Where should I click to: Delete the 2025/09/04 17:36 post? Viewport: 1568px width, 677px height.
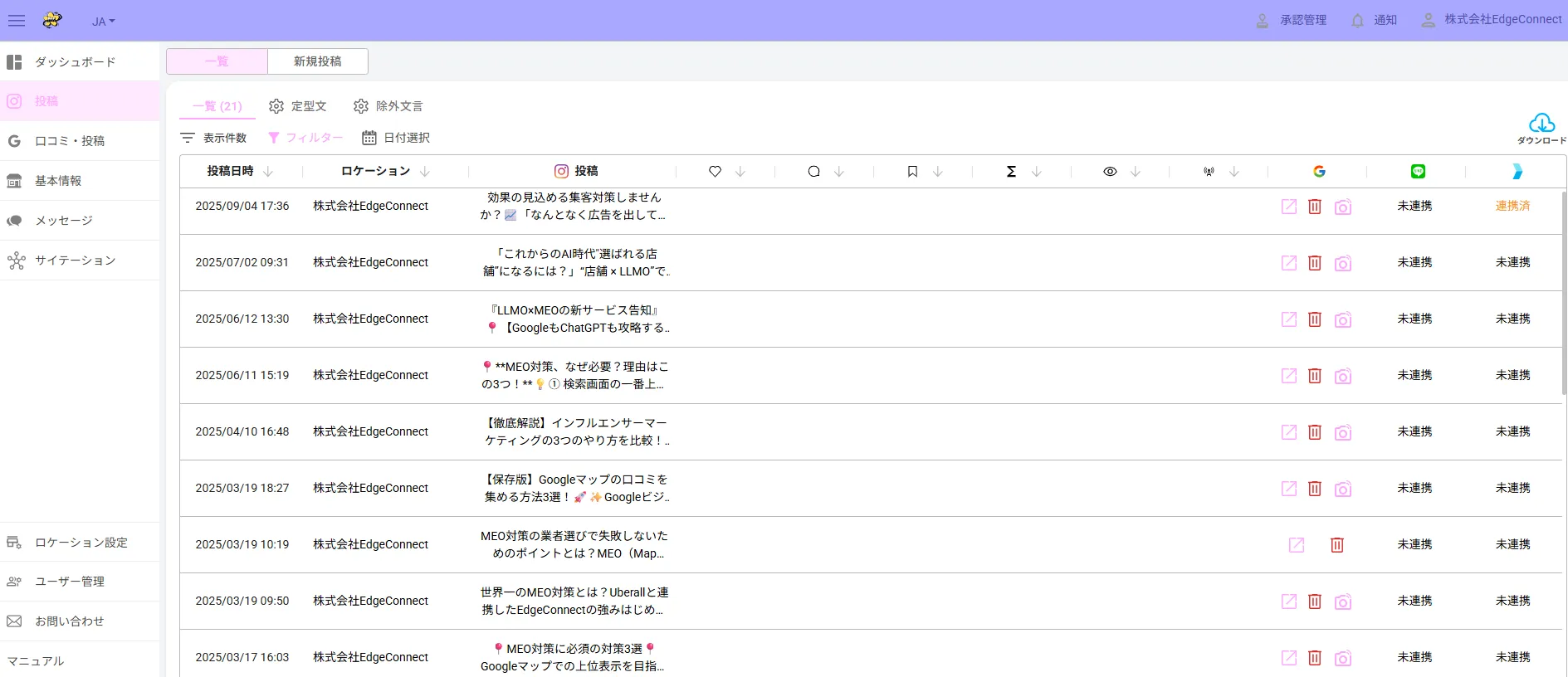(1315, 207)
